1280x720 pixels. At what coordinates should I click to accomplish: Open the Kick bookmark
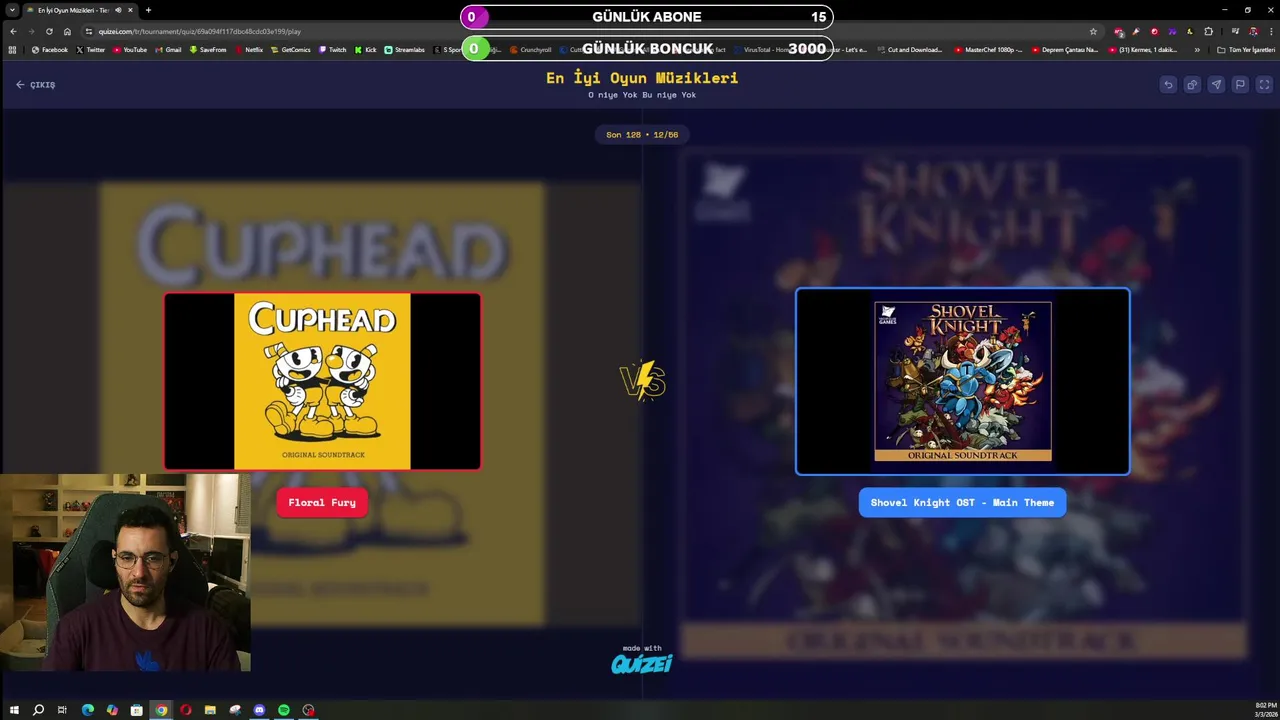(x=365, y=50)
